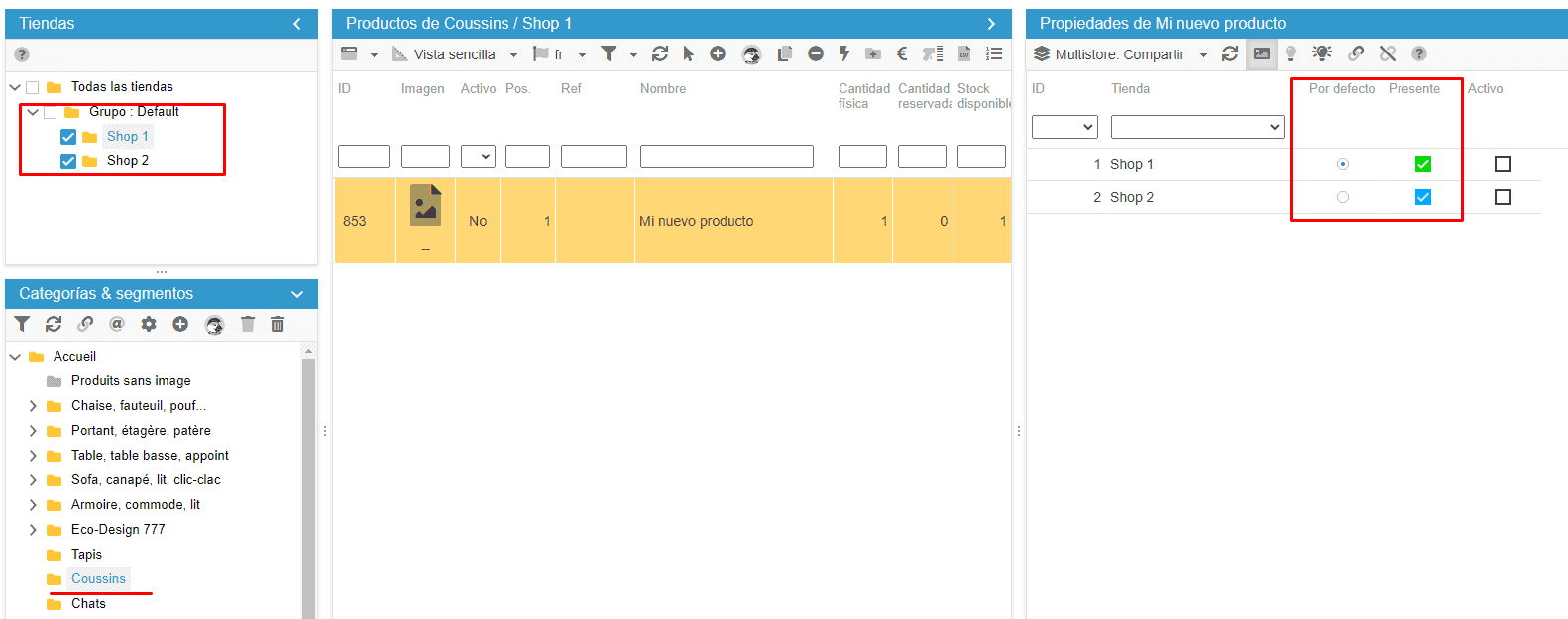1568x619 pixels.
Task: Click the Nombre filter input field
Action: coord(727,156)
